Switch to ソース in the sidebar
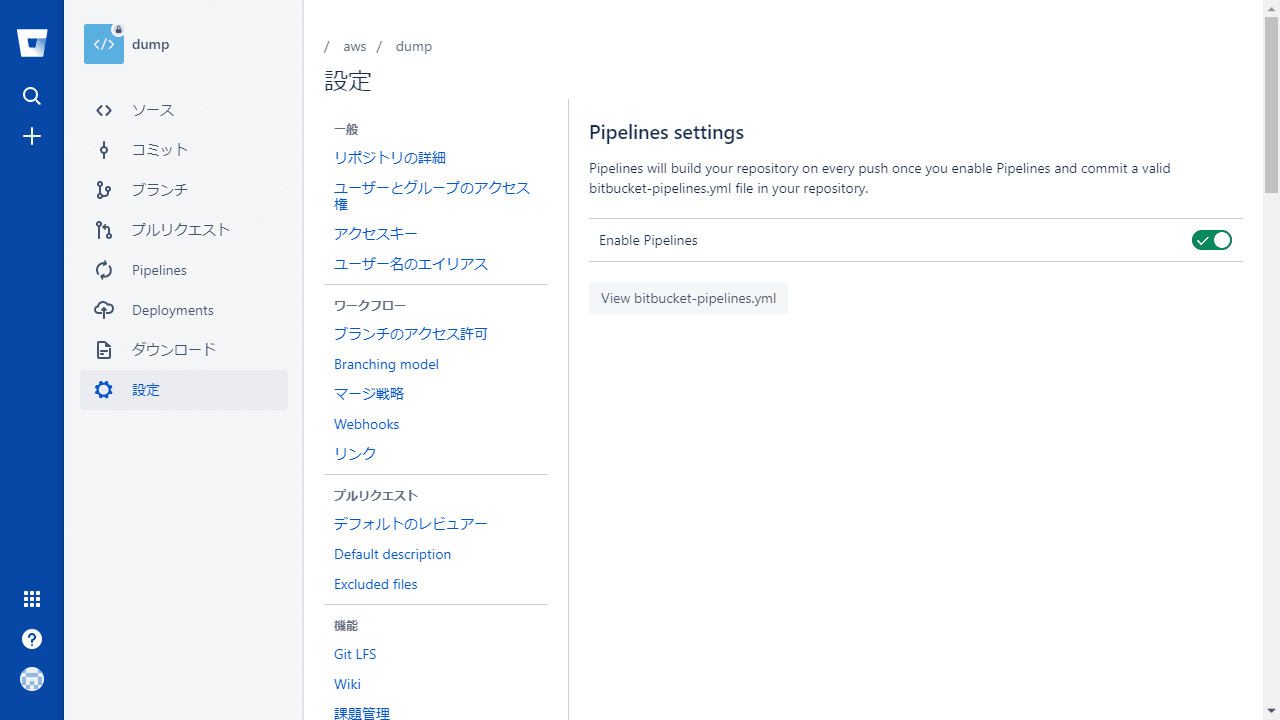Screen dimensions: 1280x720 (151, 110)
